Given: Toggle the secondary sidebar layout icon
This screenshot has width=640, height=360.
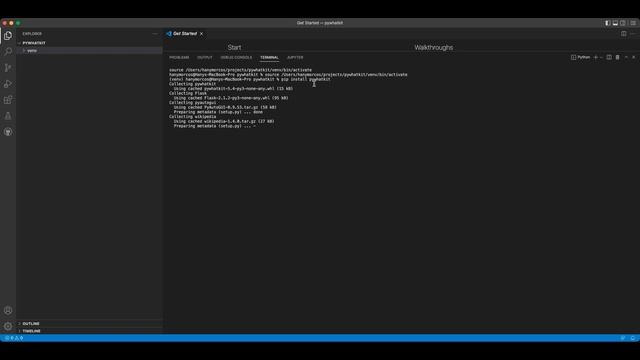Looking at the screenshot, I should point(623,23).
